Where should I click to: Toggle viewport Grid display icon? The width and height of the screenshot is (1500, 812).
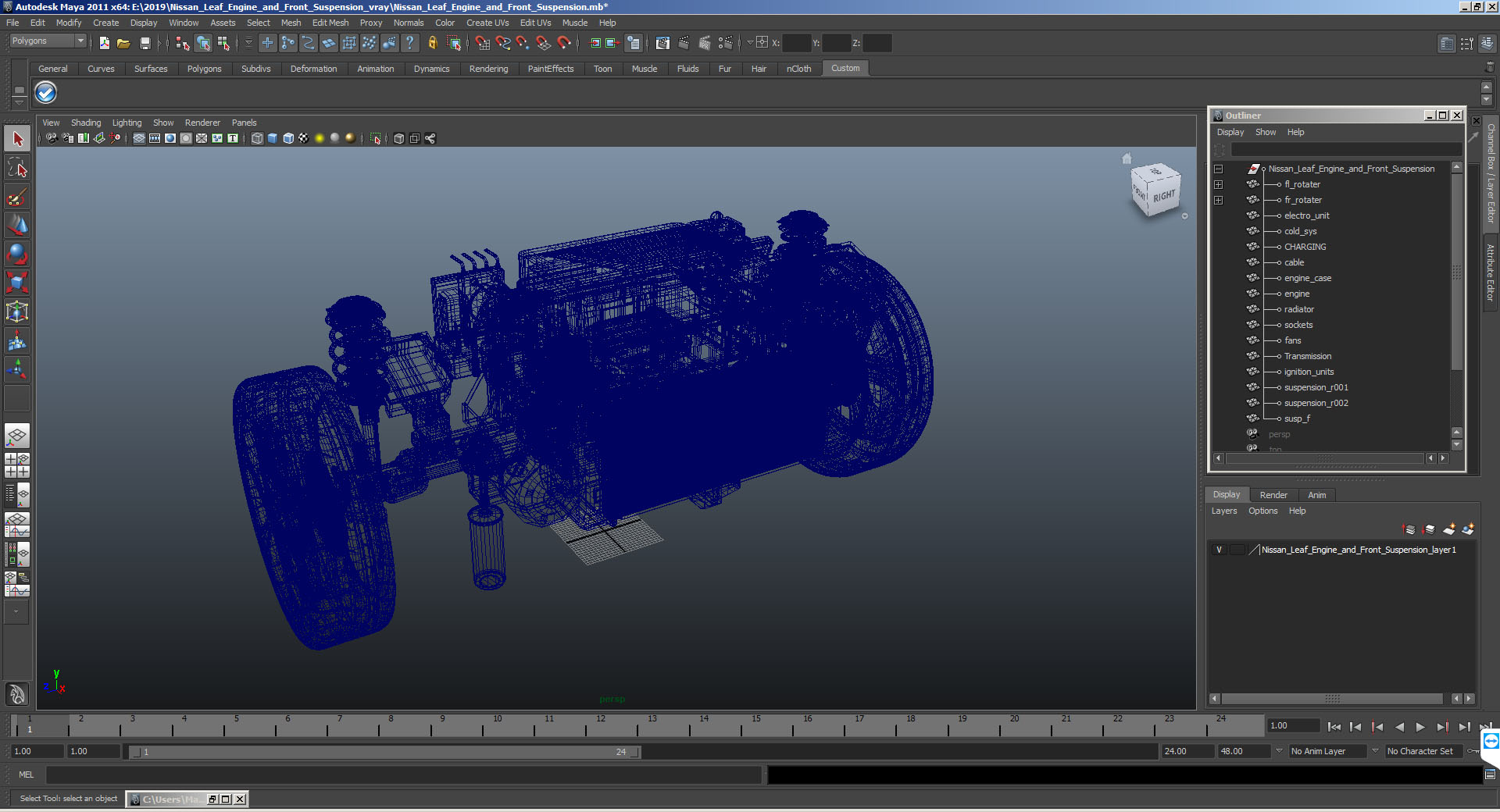(x=139, y=138)
